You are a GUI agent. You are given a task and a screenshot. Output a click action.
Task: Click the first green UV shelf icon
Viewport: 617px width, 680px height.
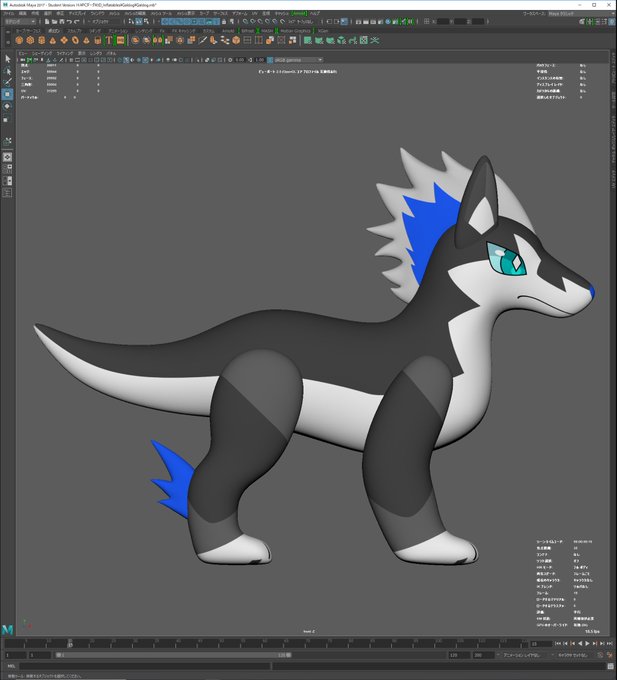[x=308, y=40]
